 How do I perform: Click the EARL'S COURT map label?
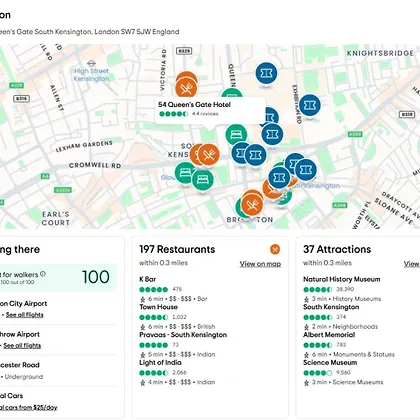pyautogui.click(x=56, y=218)
